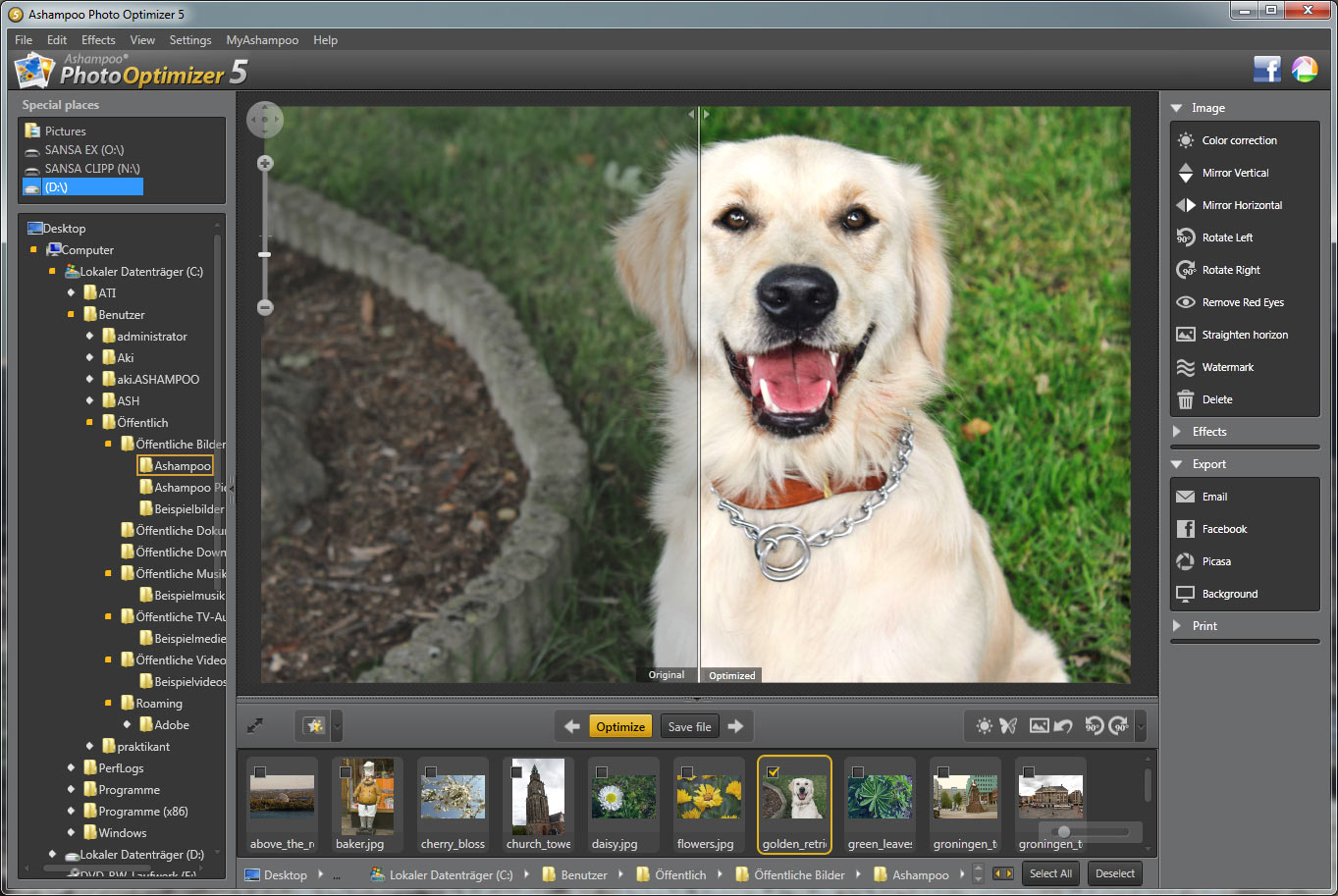Click the Straighten horizon icon
This screenshot has width=1338, height=896.
click(x=1185, y=335)
